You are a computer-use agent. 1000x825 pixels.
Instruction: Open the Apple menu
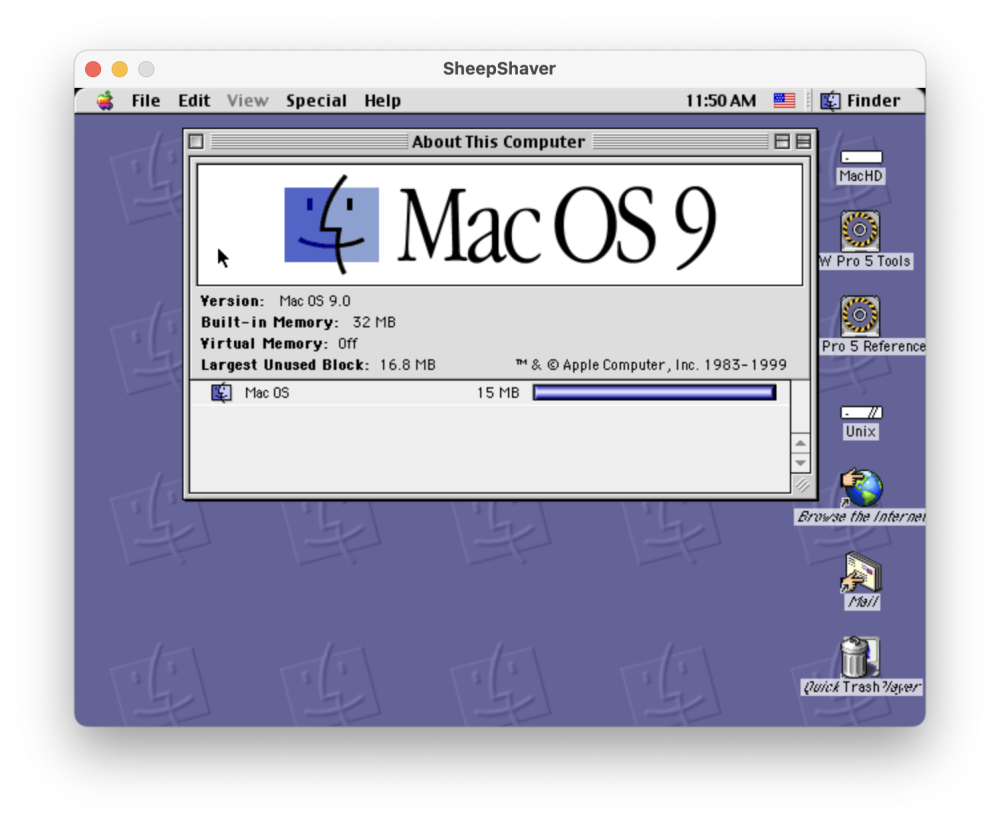tap(105, 101)
